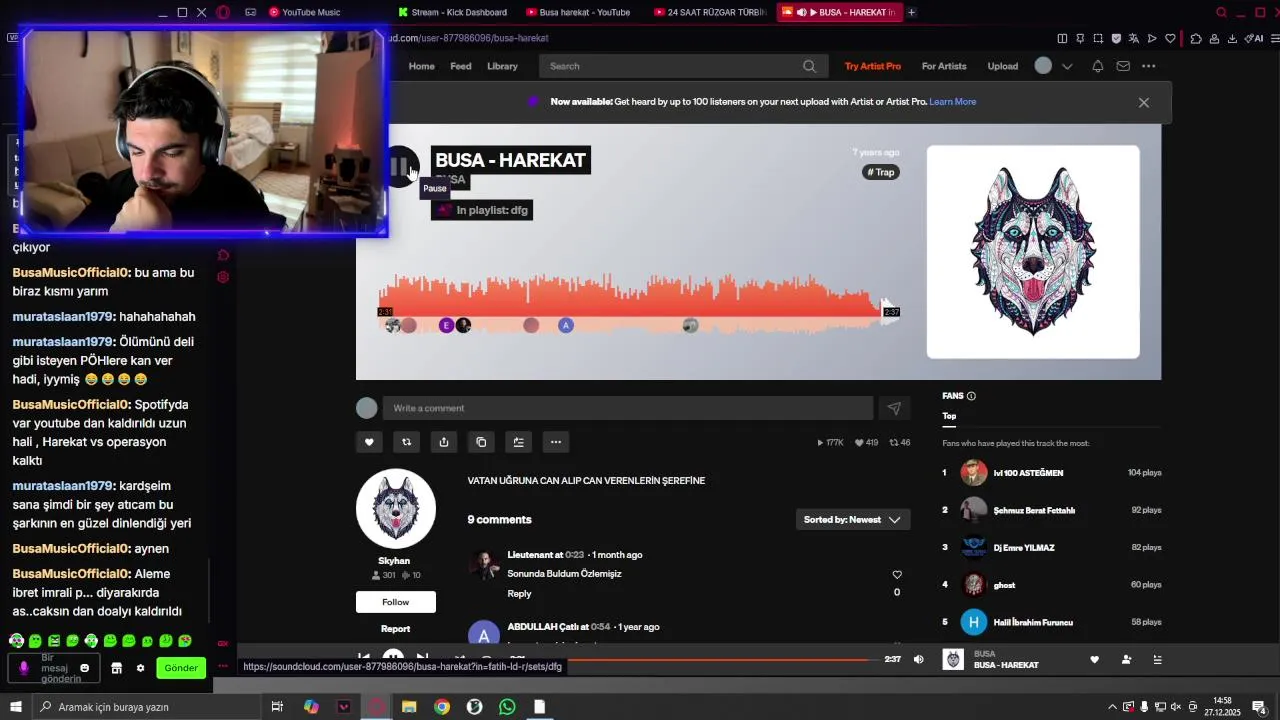Reply to Lieutenant's comment
Viewport: 1280px width, 720px height.
click(x=519, y=594)
